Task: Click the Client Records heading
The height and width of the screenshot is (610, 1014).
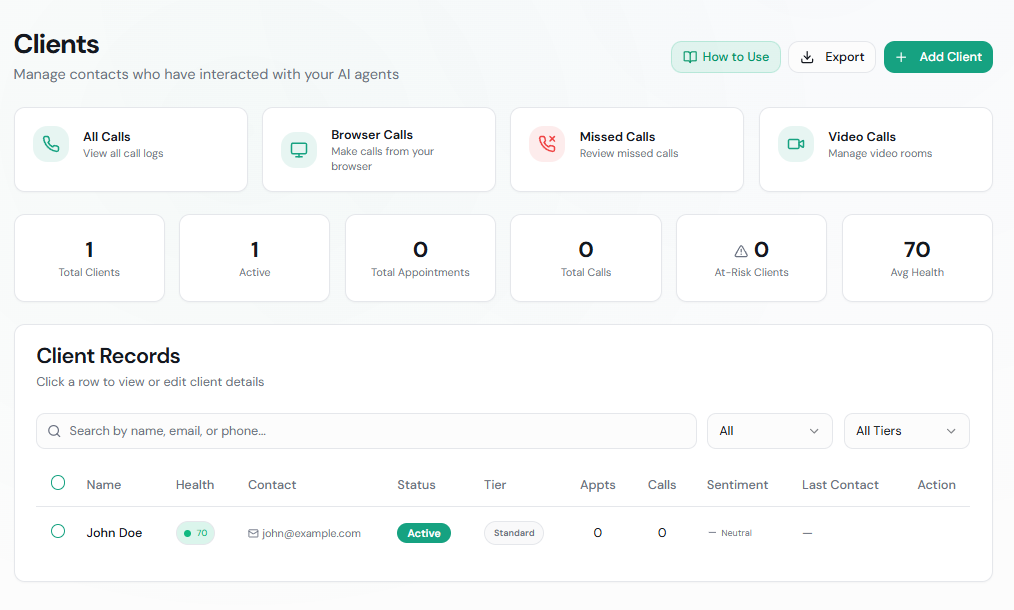Action: [108, 356]
